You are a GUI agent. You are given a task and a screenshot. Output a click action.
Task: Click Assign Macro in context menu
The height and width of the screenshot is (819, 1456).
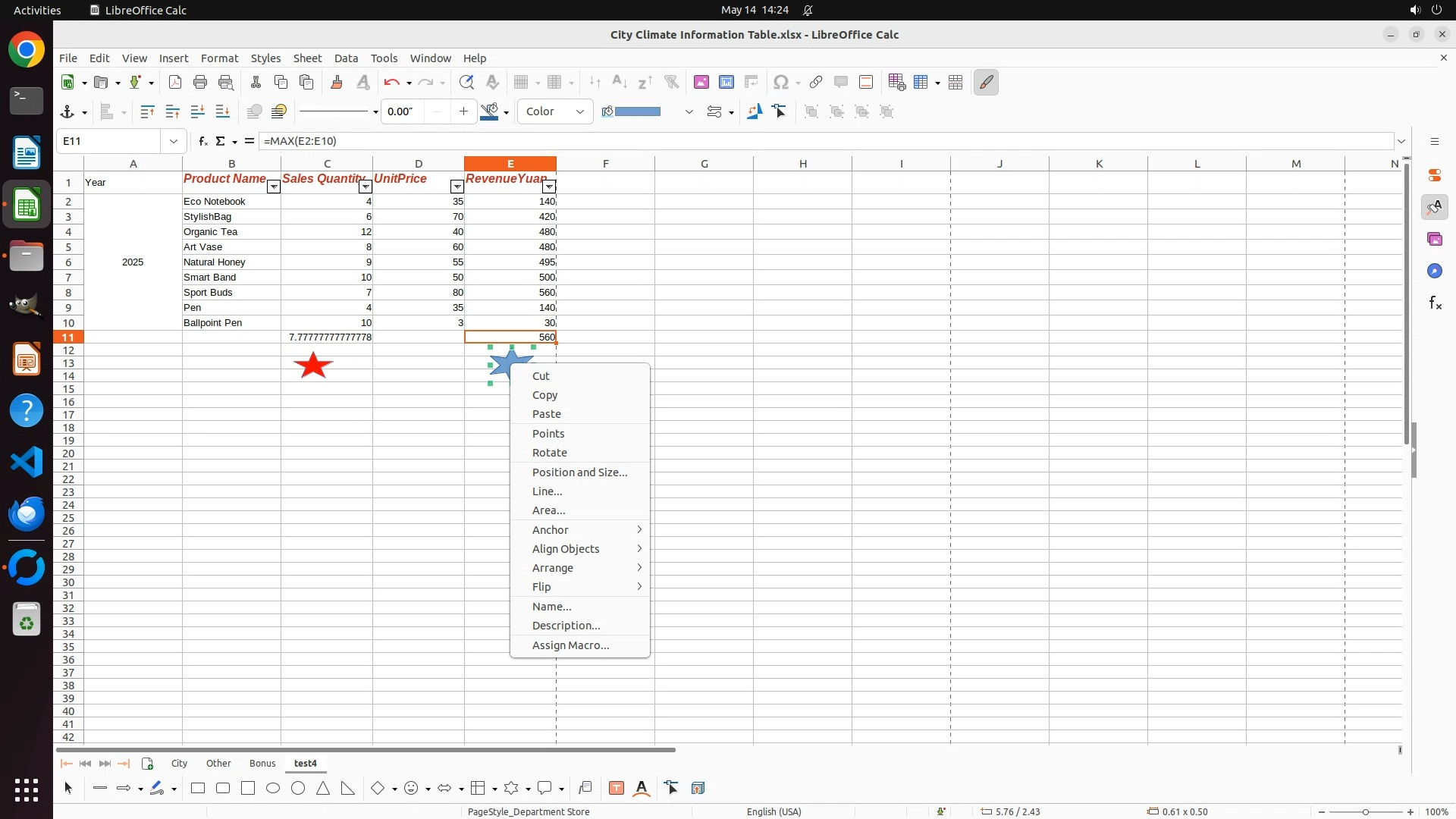coord(570,645)
